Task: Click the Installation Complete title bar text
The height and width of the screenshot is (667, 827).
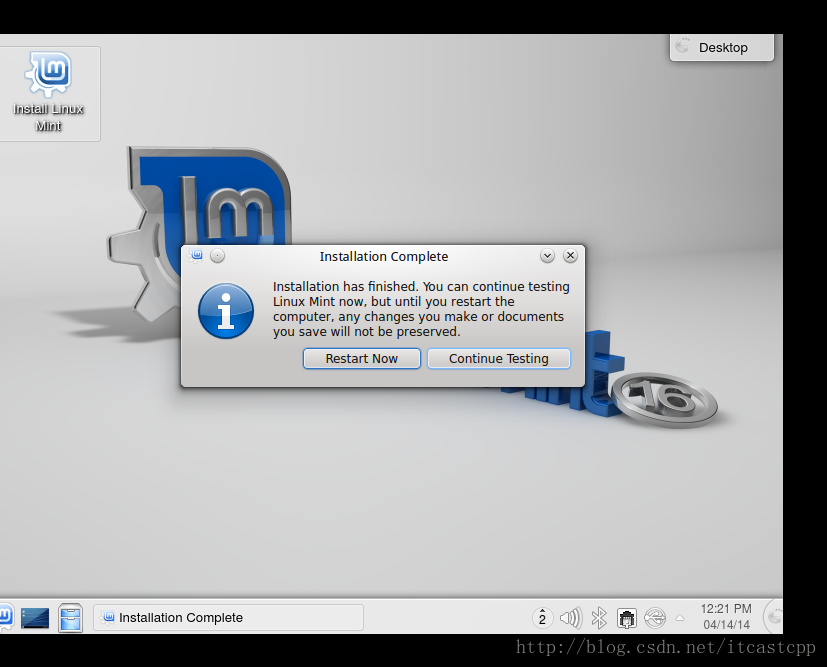Action: 383,256
